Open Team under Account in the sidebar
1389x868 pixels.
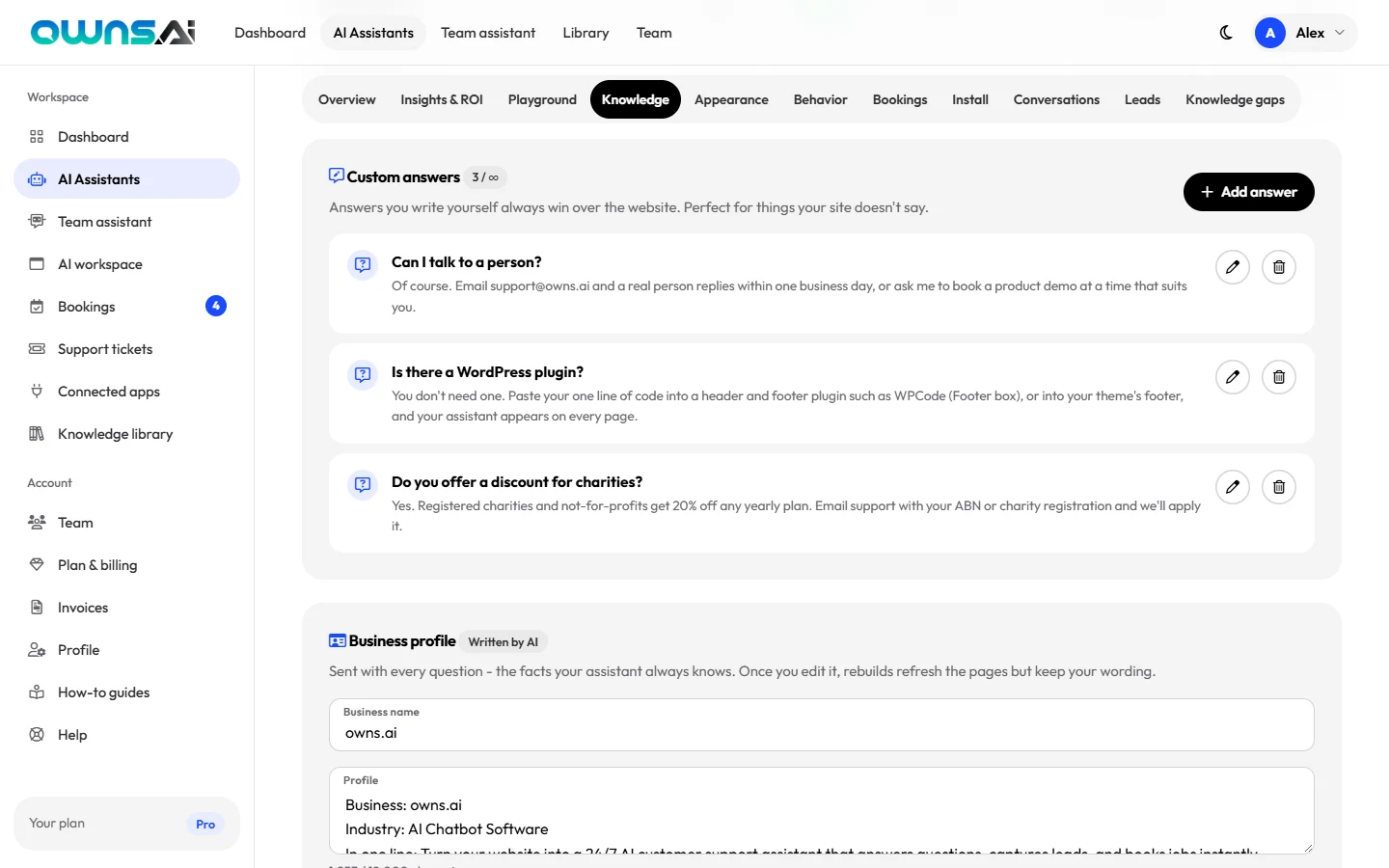click(x=126, y=523)
